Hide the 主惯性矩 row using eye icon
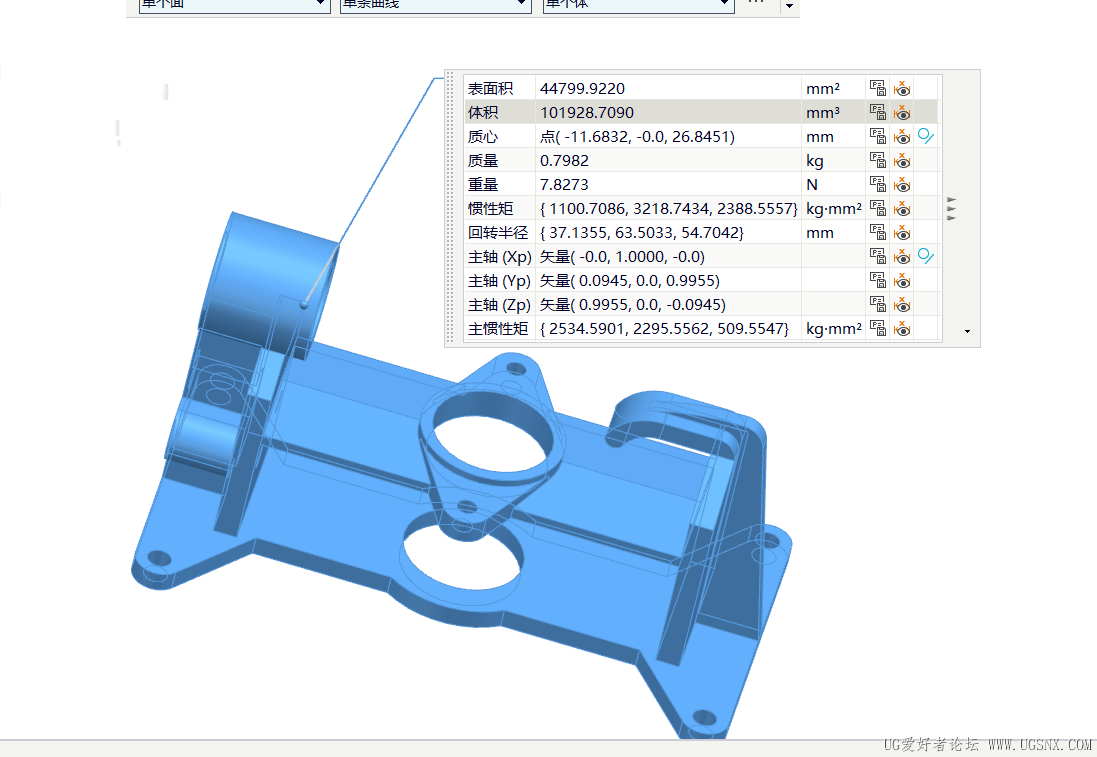Image resolution: width=1097 pixels, height=757 pixels. coord(902,327)
